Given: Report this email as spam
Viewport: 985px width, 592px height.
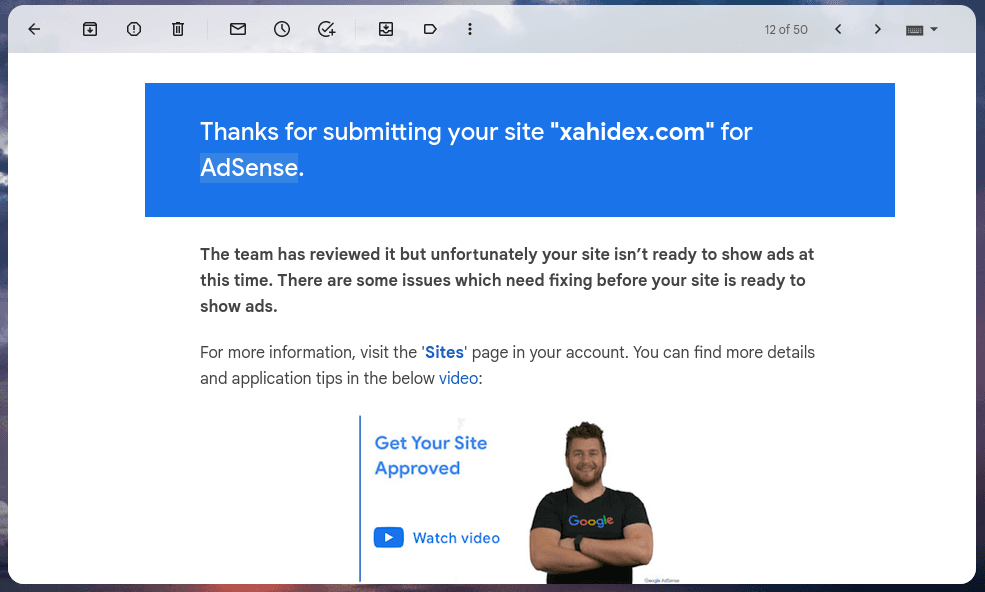Looking at the screenshot, I should coord(133,29).
